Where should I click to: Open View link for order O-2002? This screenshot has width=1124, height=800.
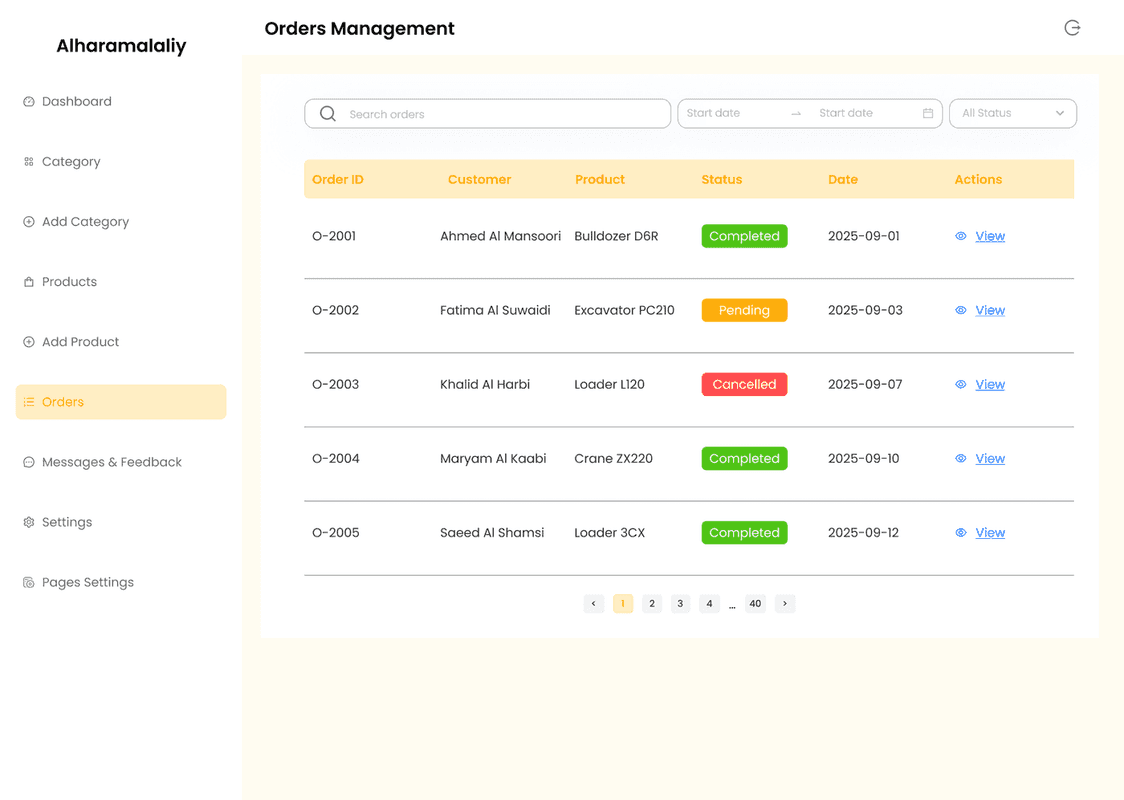point(990,311)
